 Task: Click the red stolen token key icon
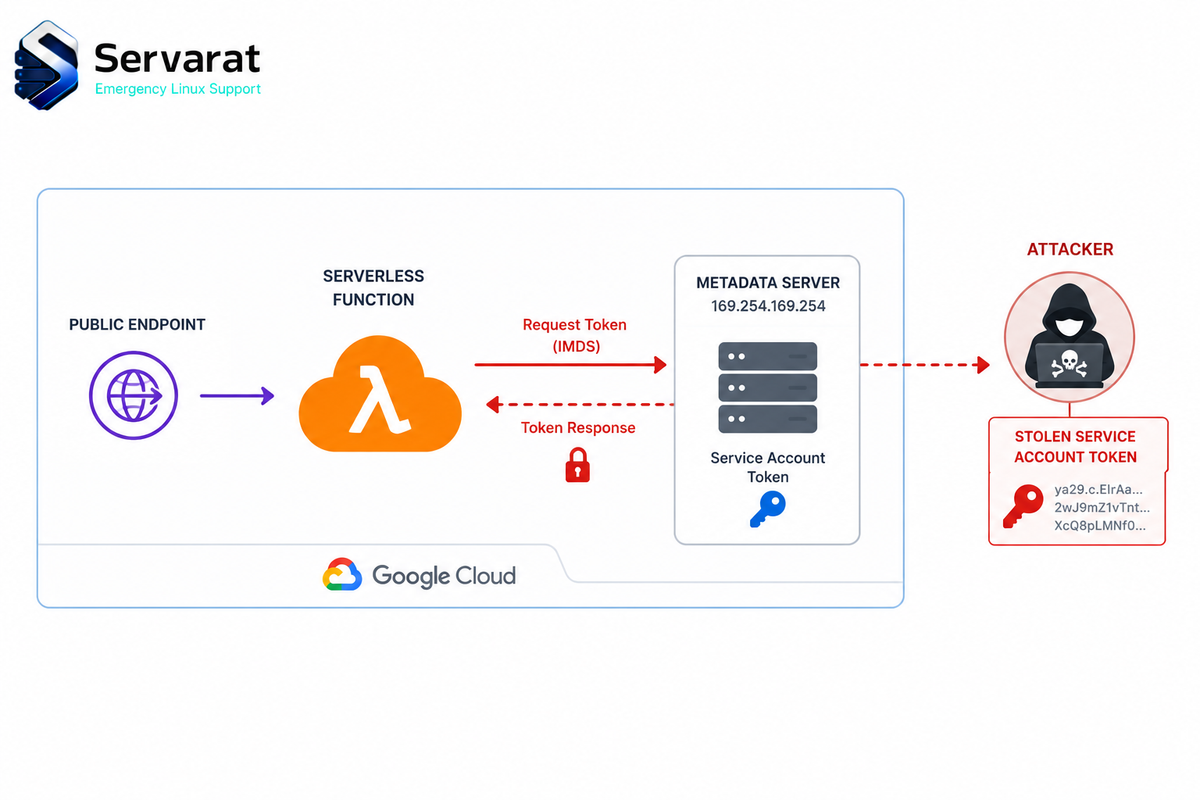point(1022,507)
